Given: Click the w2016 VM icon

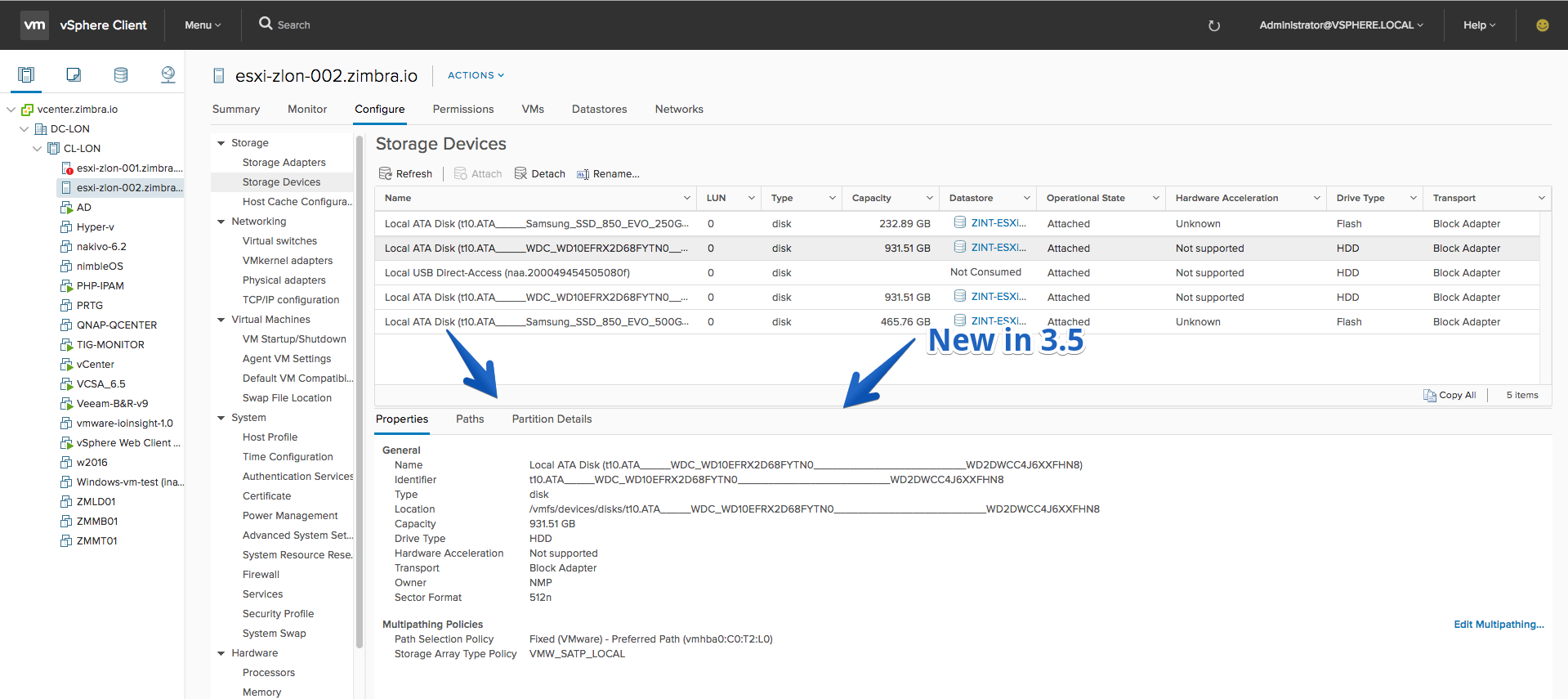Looking at the screenshot, I should tap(66, 463).
